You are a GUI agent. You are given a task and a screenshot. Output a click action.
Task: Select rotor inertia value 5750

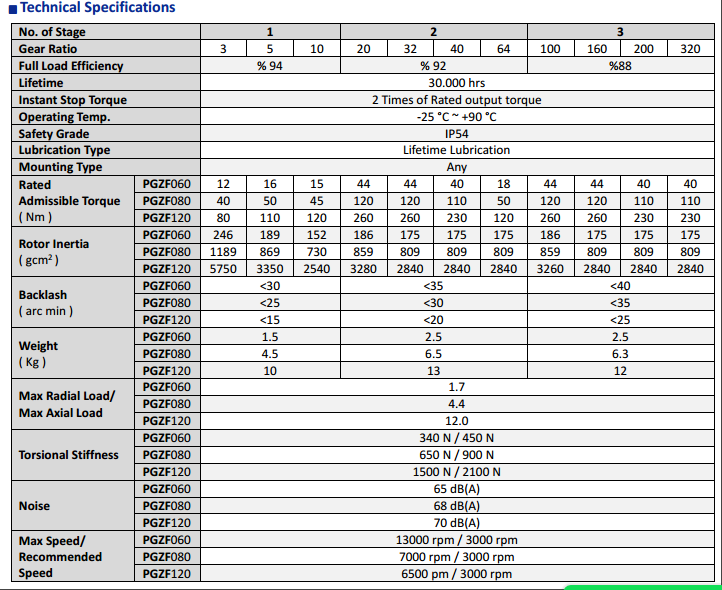coord(223,269)
